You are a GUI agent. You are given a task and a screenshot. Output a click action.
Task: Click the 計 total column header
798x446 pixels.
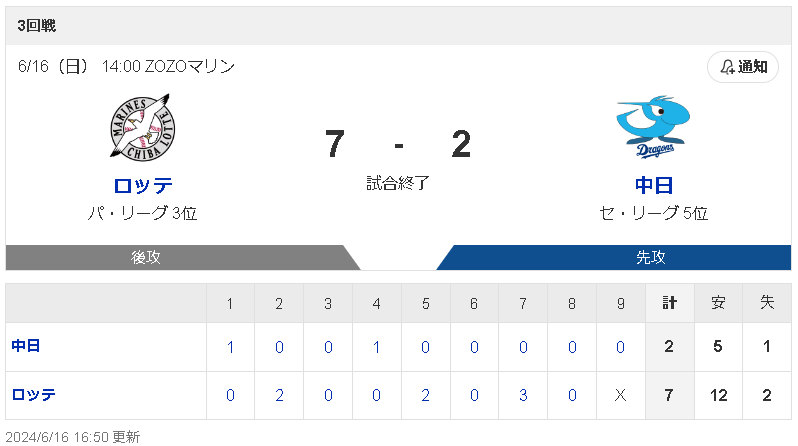[x=669, y=303]
